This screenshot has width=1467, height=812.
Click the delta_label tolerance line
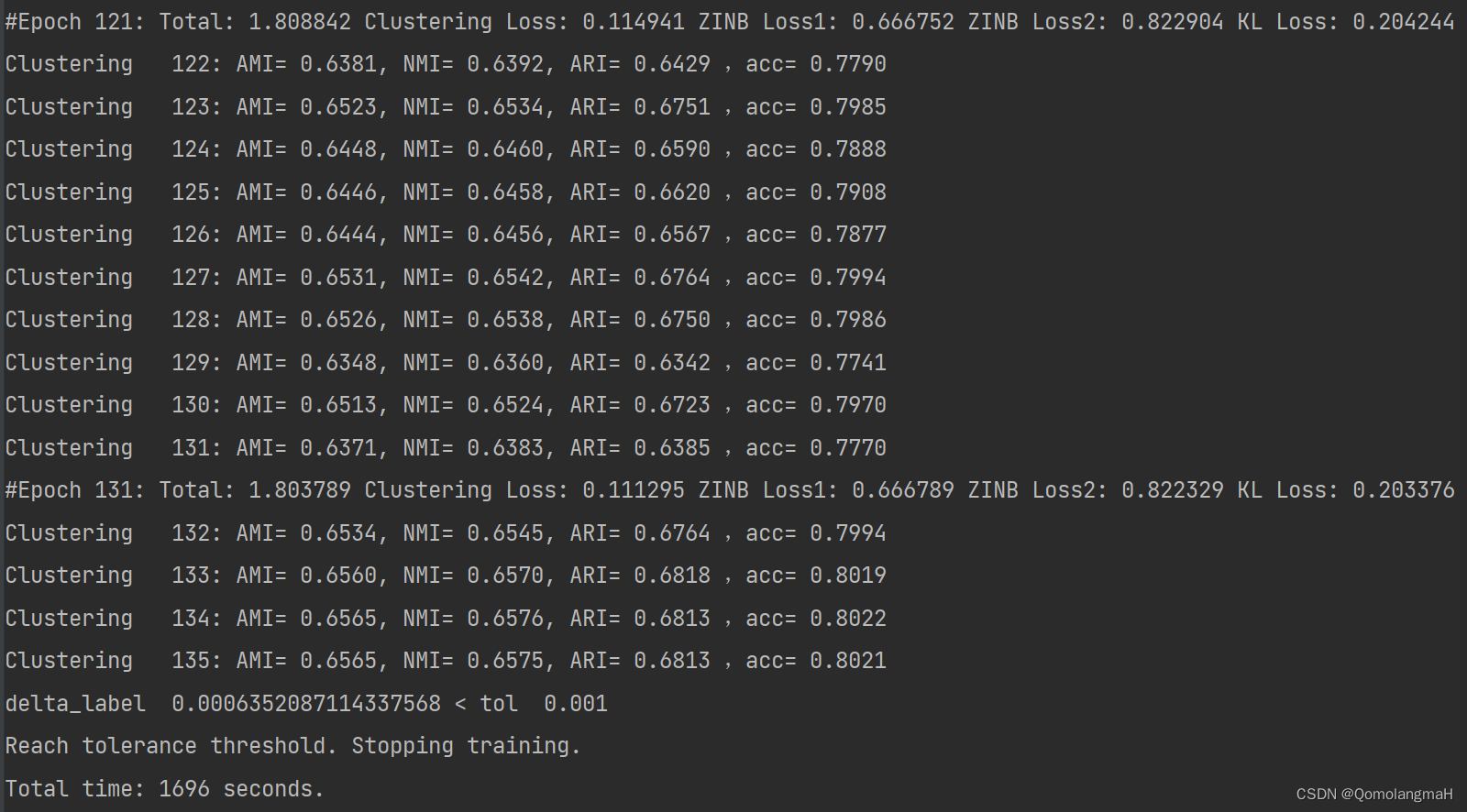pyautogui.click(x=306, y=704)
